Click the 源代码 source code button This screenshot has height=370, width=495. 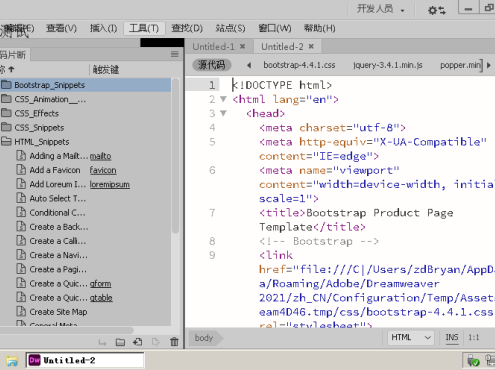[212, 65]
